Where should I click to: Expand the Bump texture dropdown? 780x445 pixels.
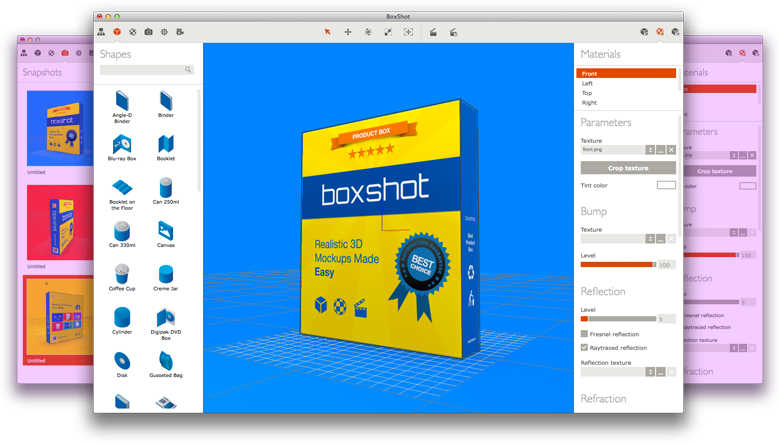pos(651,238)
